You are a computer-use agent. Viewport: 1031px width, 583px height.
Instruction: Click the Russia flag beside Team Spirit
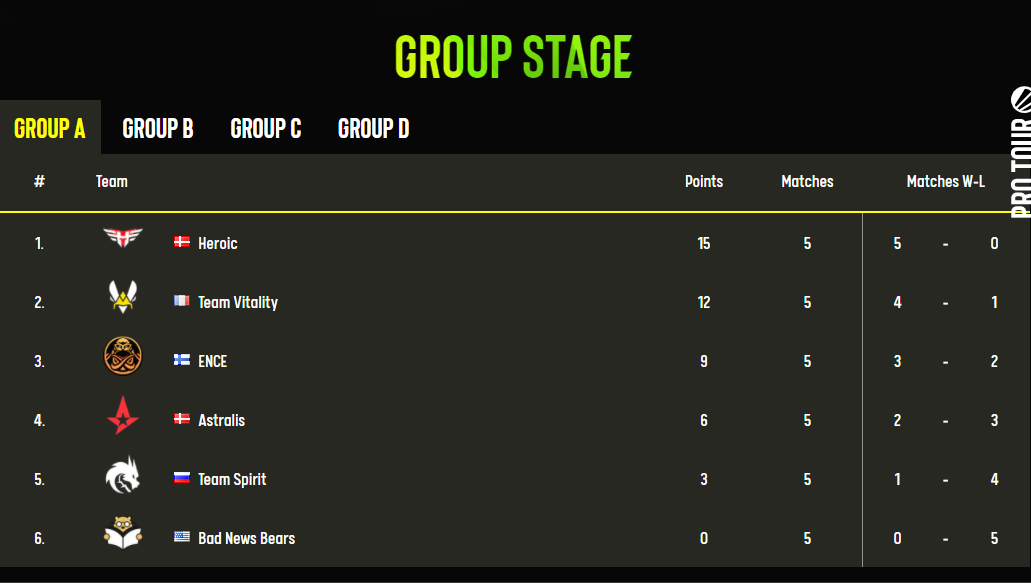pos(181,478)
